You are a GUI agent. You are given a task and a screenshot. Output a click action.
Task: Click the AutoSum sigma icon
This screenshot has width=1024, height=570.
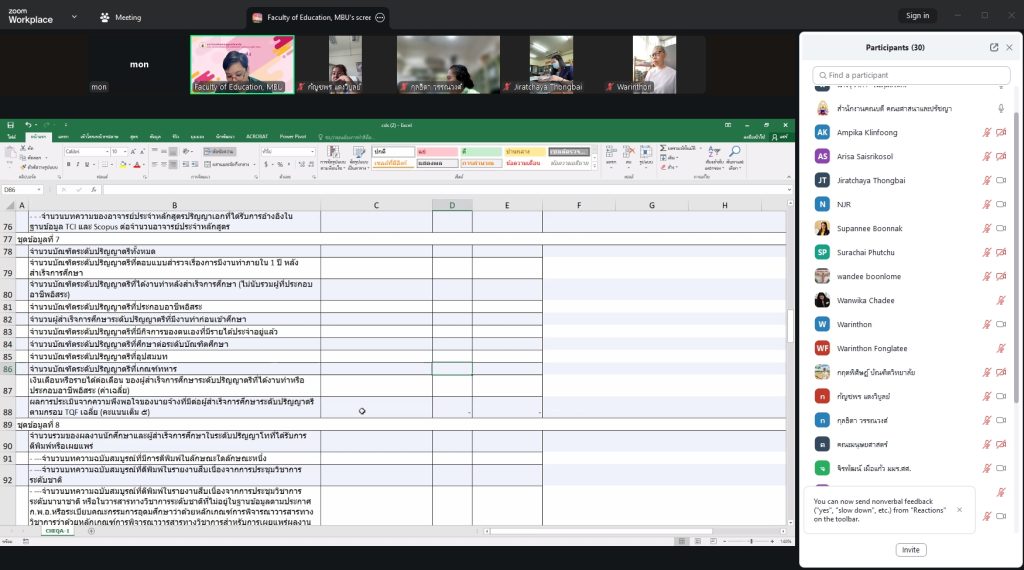664,148
